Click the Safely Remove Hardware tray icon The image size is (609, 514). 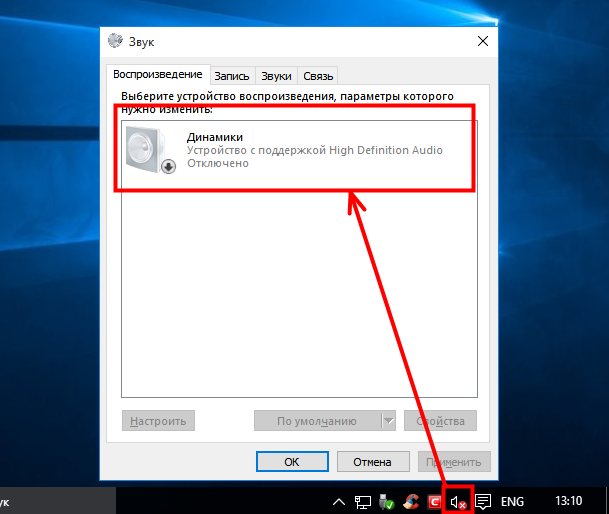tap(387, 500)
